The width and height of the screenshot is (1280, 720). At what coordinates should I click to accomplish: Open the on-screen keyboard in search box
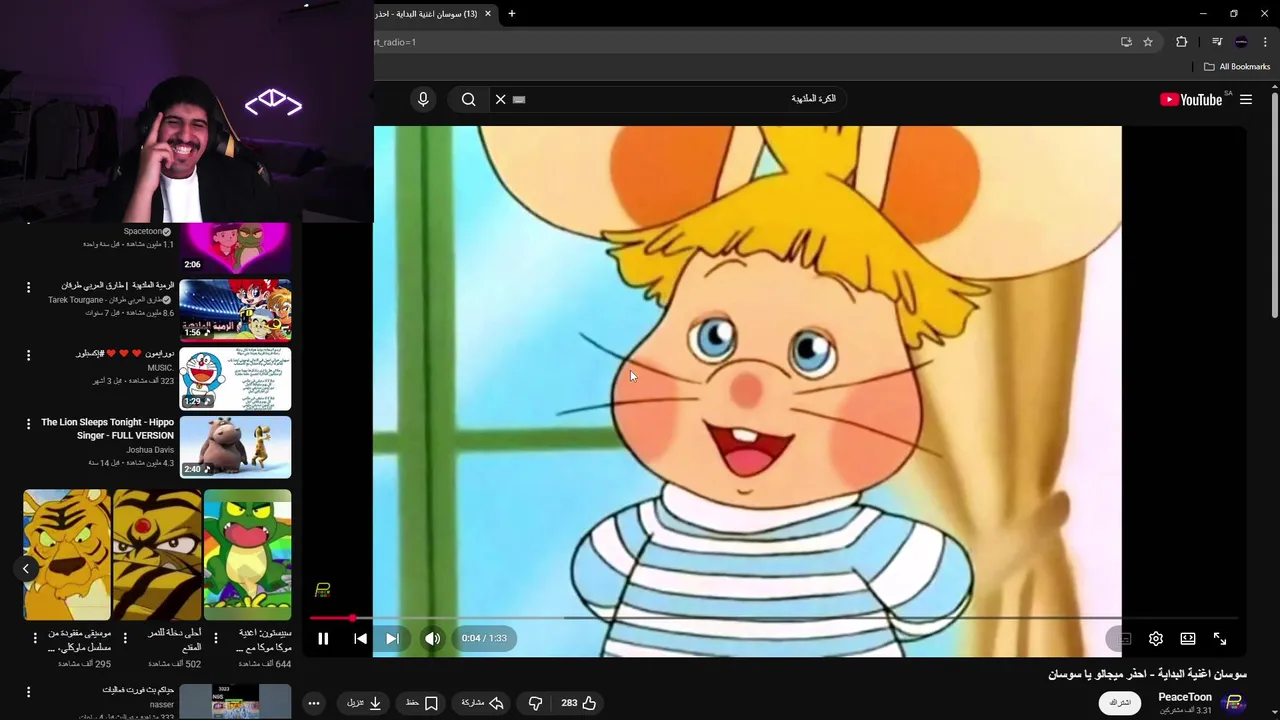[x=519, y=99]
